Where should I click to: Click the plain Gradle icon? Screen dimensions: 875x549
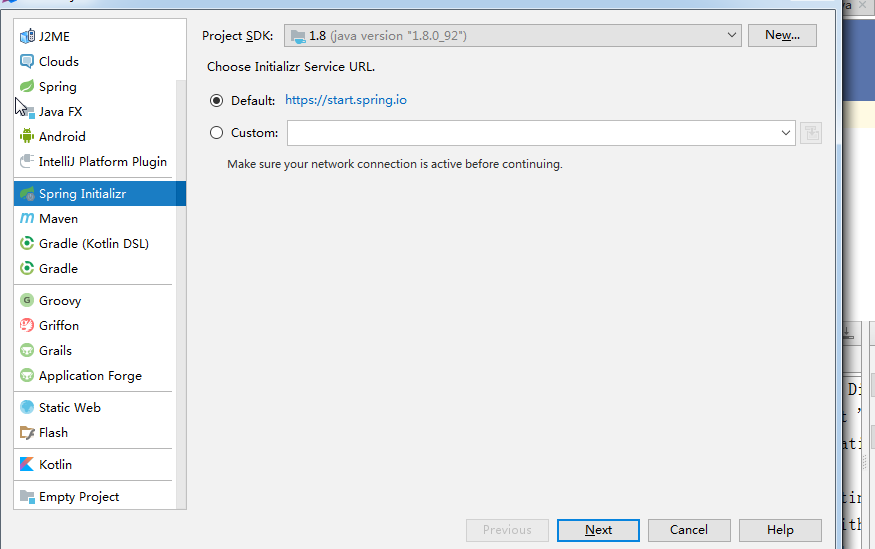(27, 268)
